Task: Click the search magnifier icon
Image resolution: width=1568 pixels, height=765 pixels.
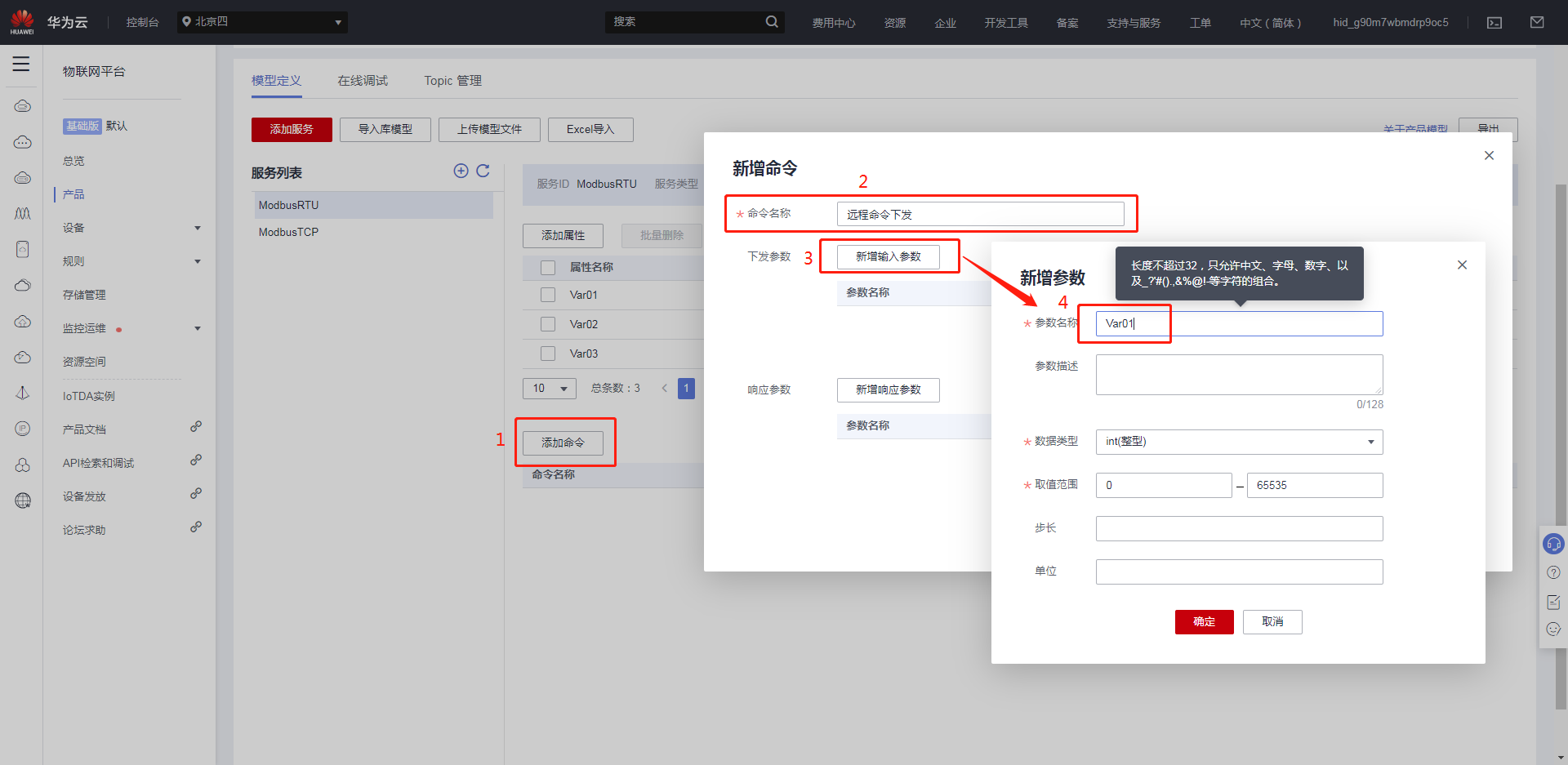Action: point(772,22)
